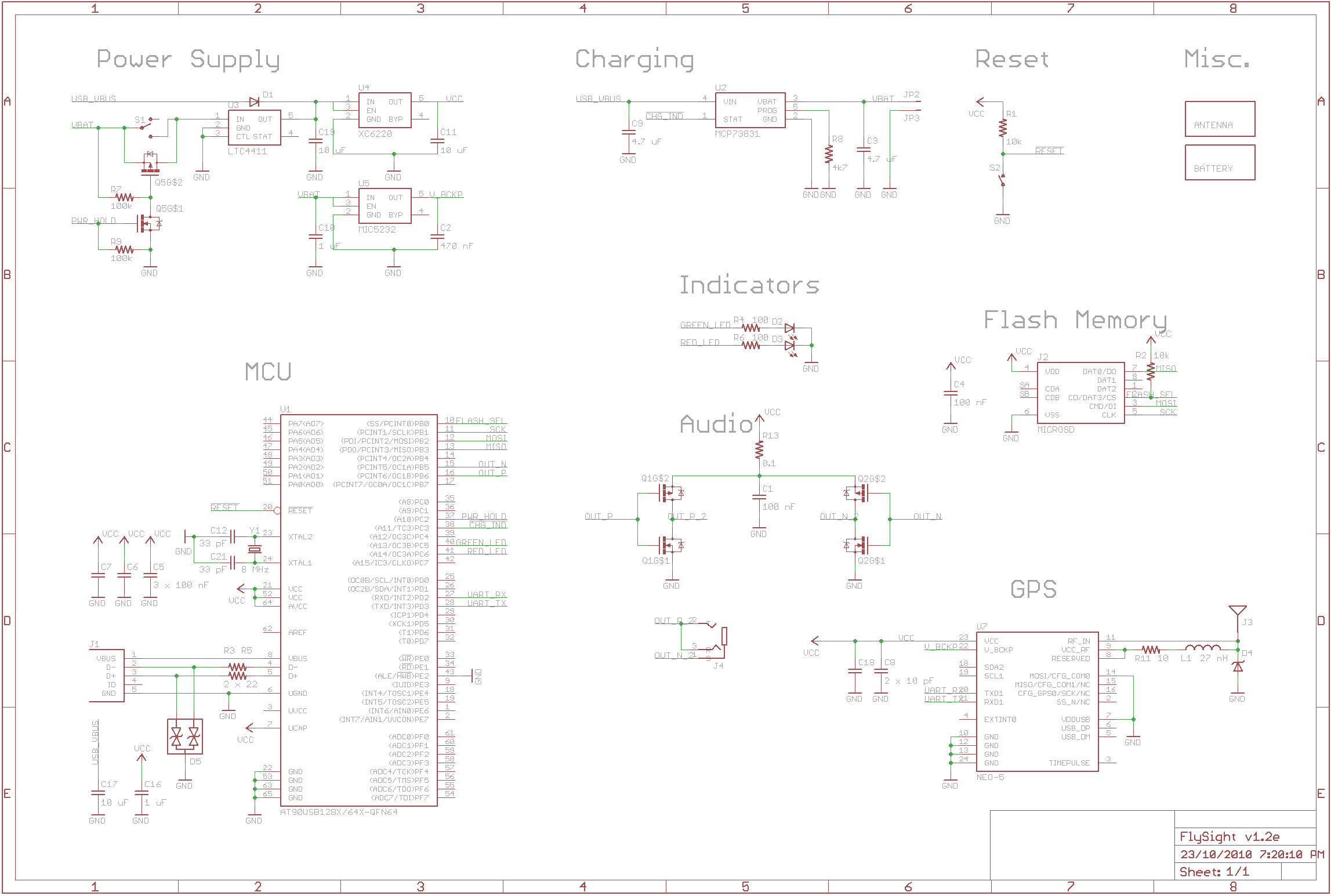Select the U4 XC6220 regulator block
This screenshot has height=896, width=1331.
(385, 110)
